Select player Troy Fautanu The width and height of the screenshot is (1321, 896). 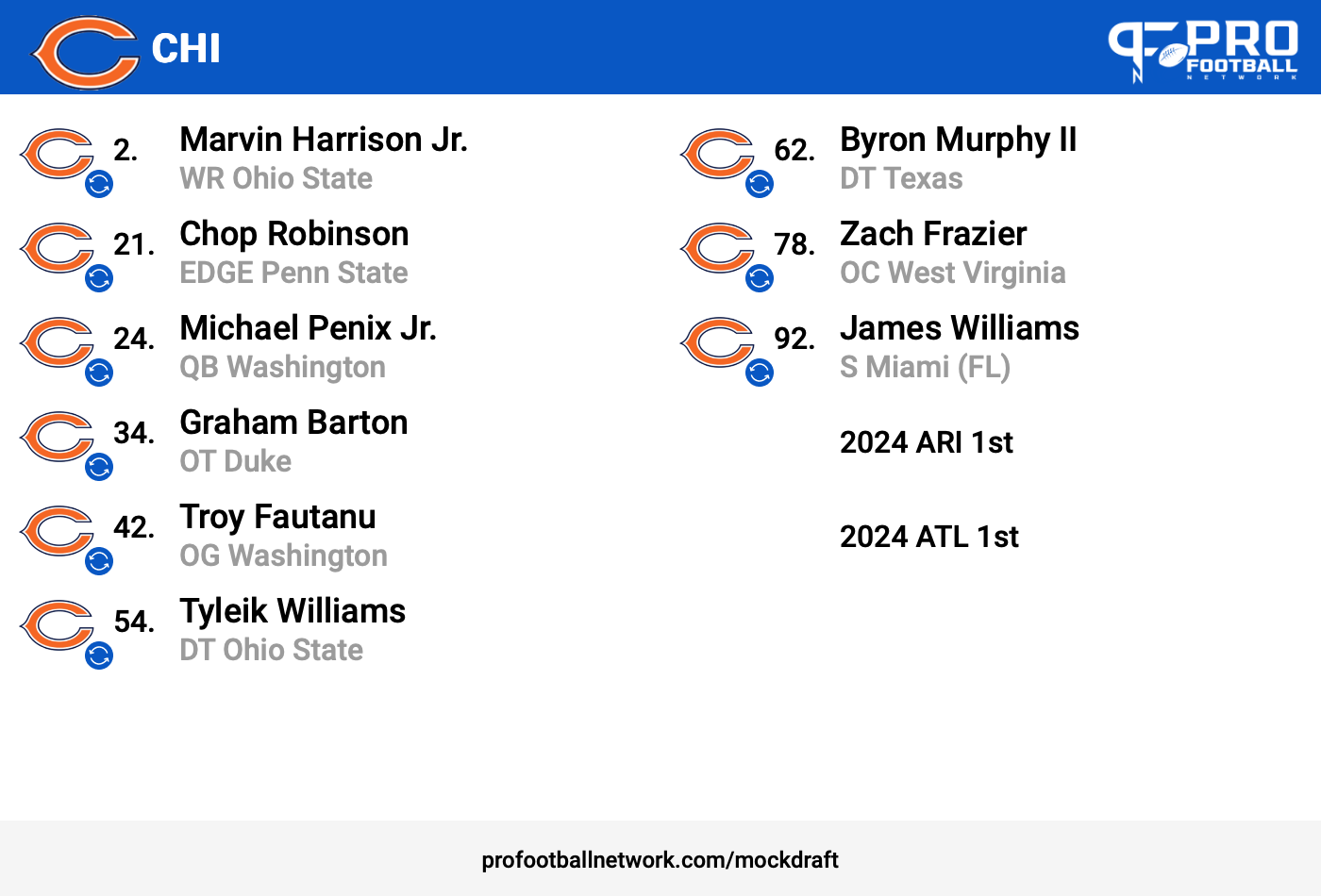pyautogui.click(x=277, y=517)
